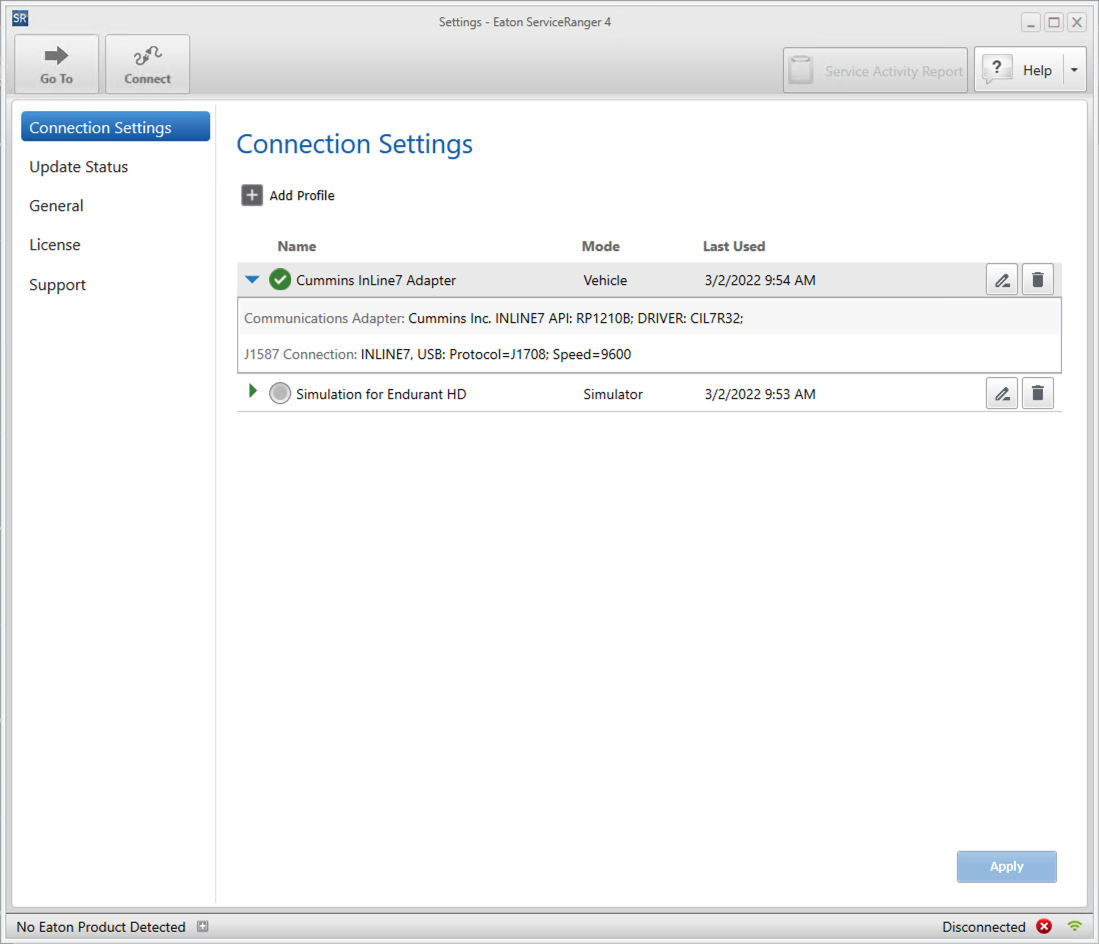Click the green wireless signal status icon
Viewport: 1099px width, 944px height.
pyautogui.click(x=1074, y=926)
